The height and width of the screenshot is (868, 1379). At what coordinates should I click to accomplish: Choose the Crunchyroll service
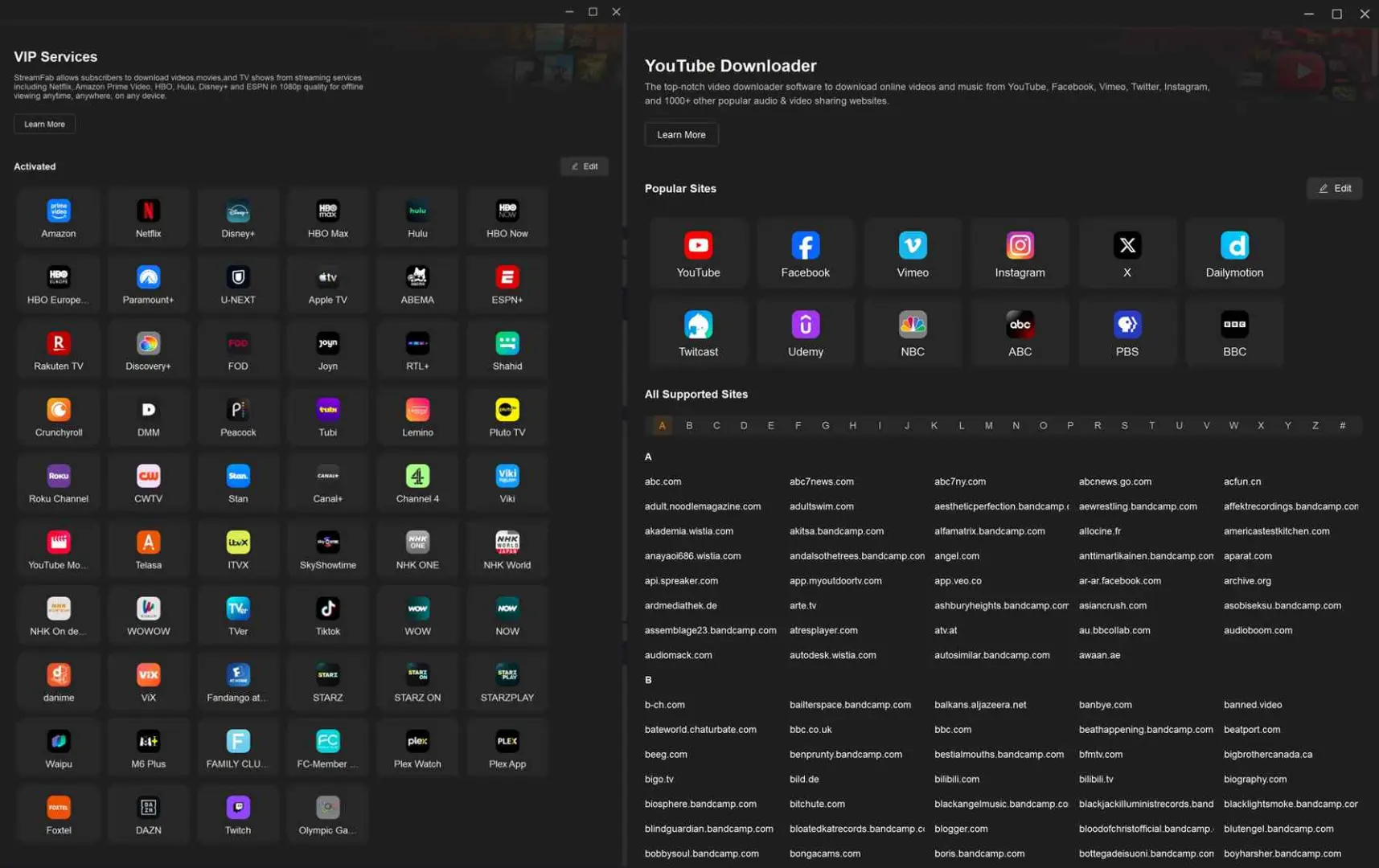[x=59, y=417]
